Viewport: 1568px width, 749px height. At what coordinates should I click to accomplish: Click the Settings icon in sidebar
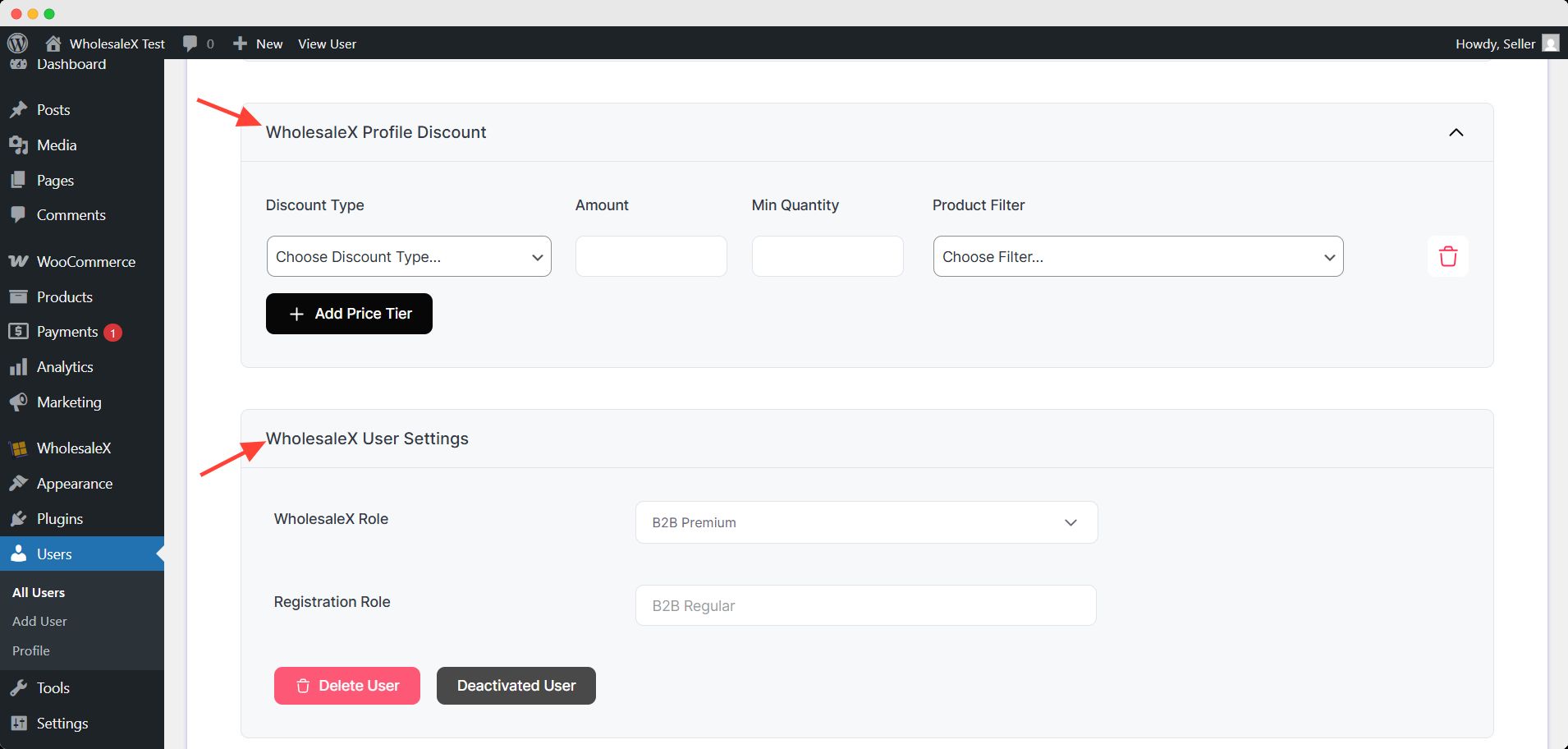[x=18, y=723]
